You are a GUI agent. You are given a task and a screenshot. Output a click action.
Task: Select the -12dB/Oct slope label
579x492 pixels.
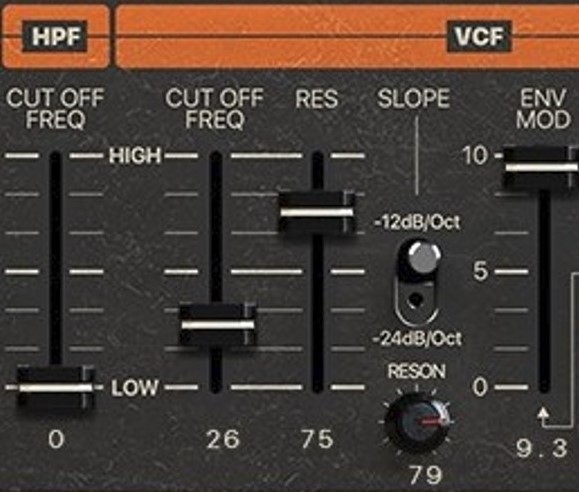(417, 222)
